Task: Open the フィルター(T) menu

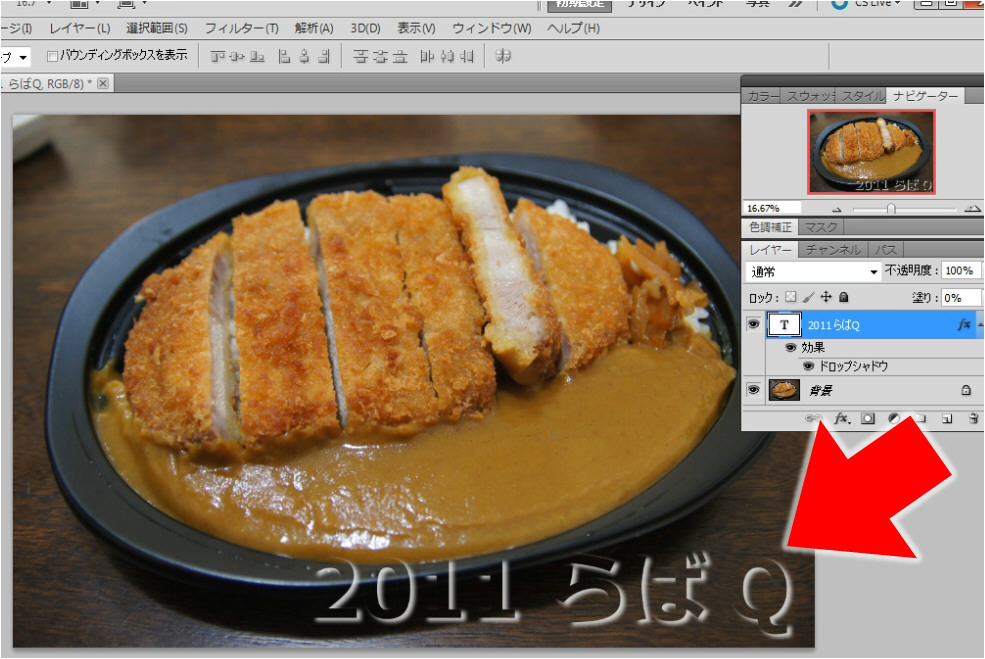Action: pos(242,28)
